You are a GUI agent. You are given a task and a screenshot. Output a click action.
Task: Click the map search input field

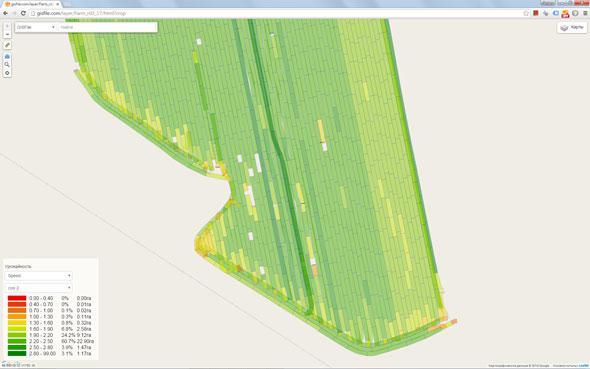click(108, 27)
